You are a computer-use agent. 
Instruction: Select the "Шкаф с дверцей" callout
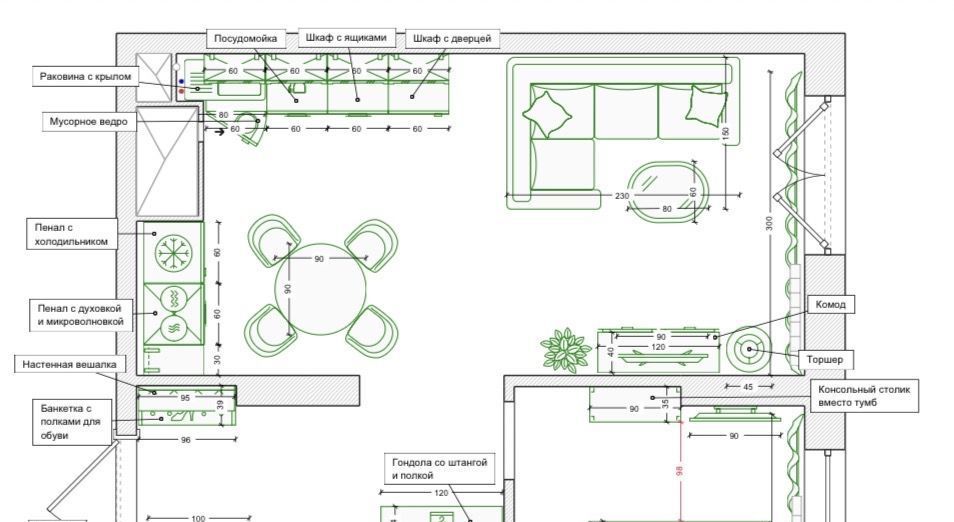[x=452, y=39]
